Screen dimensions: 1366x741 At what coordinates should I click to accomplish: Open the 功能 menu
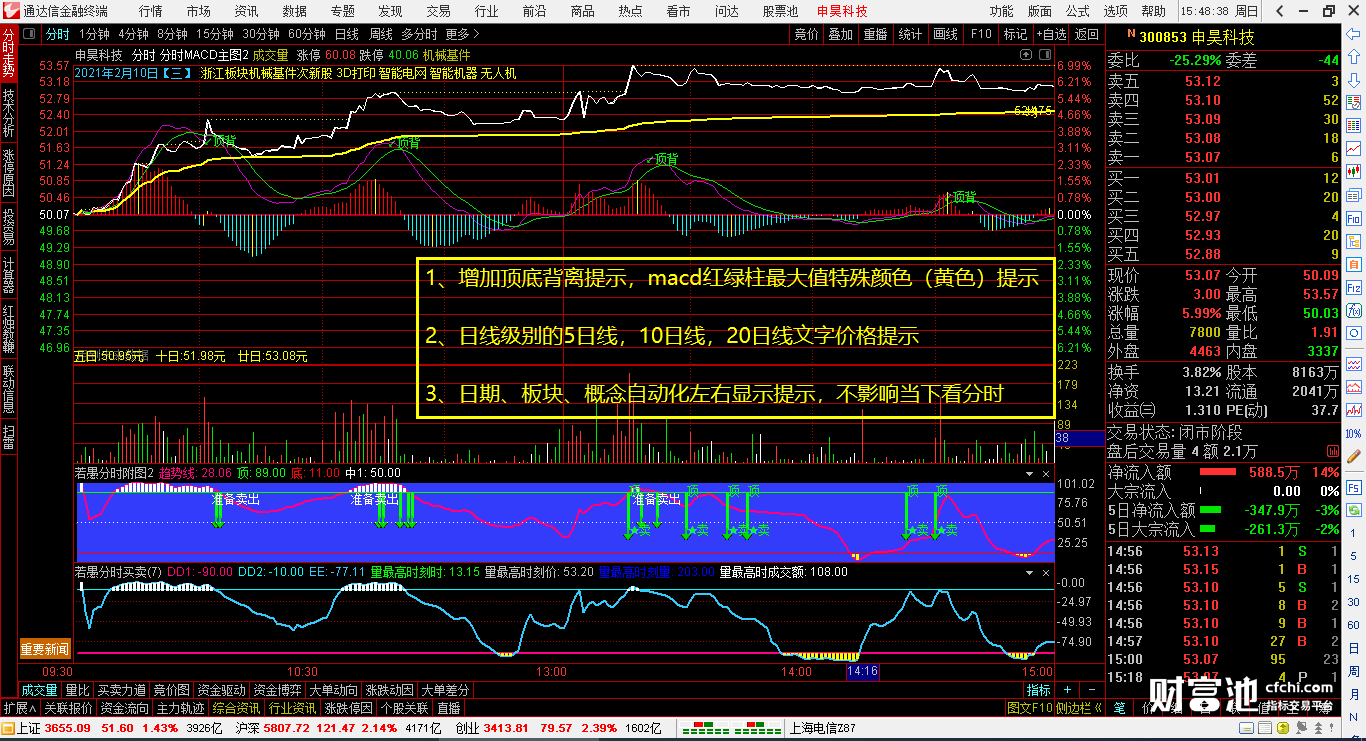[x=1002, y=12]
